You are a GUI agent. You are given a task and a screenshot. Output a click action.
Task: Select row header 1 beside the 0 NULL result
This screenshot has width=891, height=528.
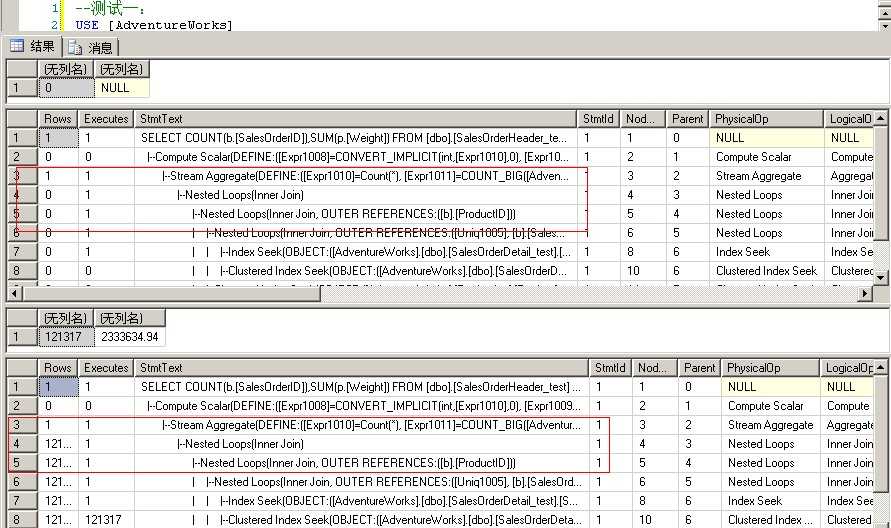[x=22, y=88]
